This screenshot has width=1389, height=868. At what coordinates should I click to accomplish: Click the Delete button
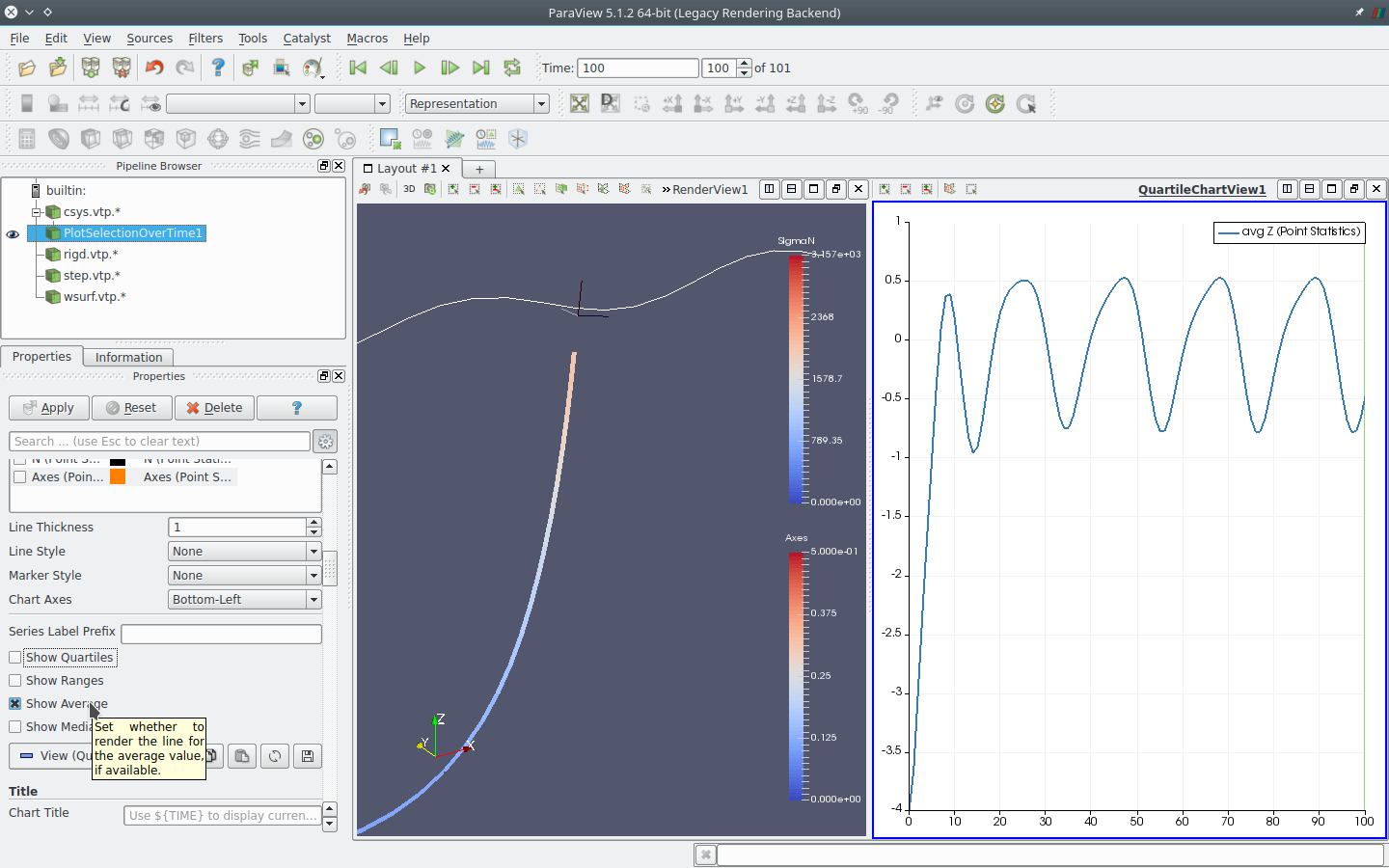click(x=214, y=408)
